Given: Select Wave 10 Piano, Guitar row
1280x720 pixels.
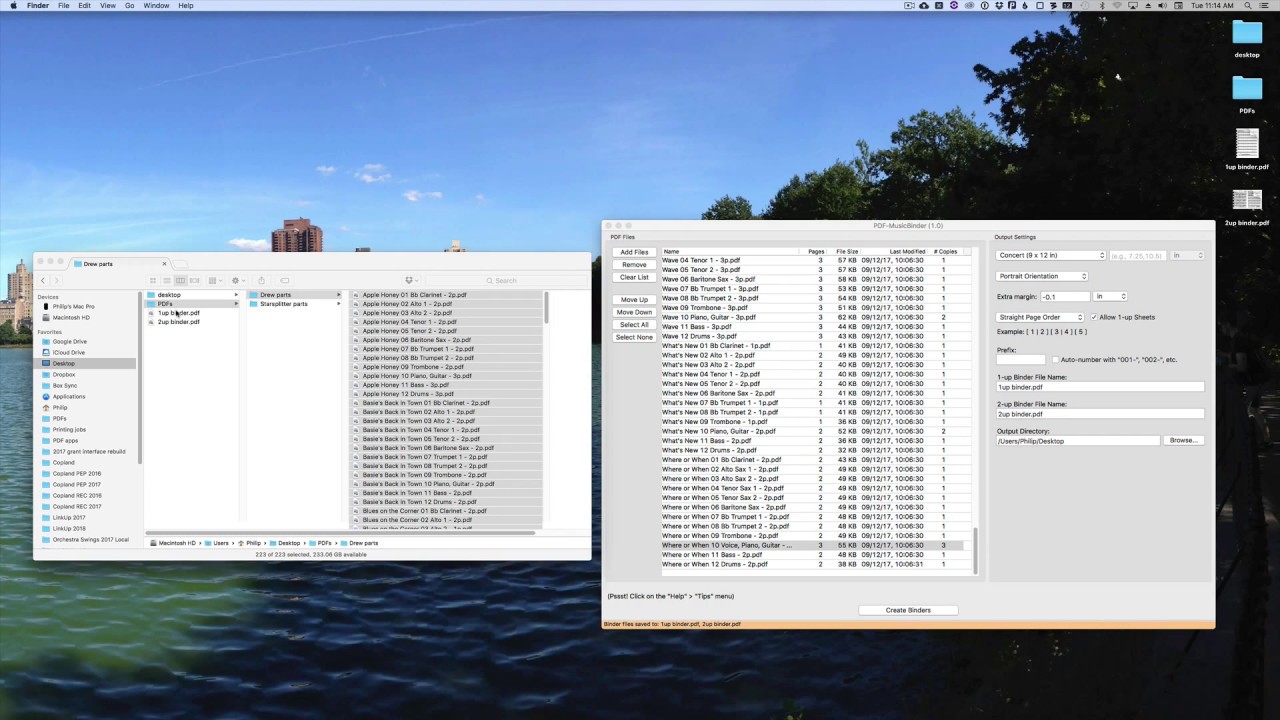Looking at the screenshot, I should 812,318.
